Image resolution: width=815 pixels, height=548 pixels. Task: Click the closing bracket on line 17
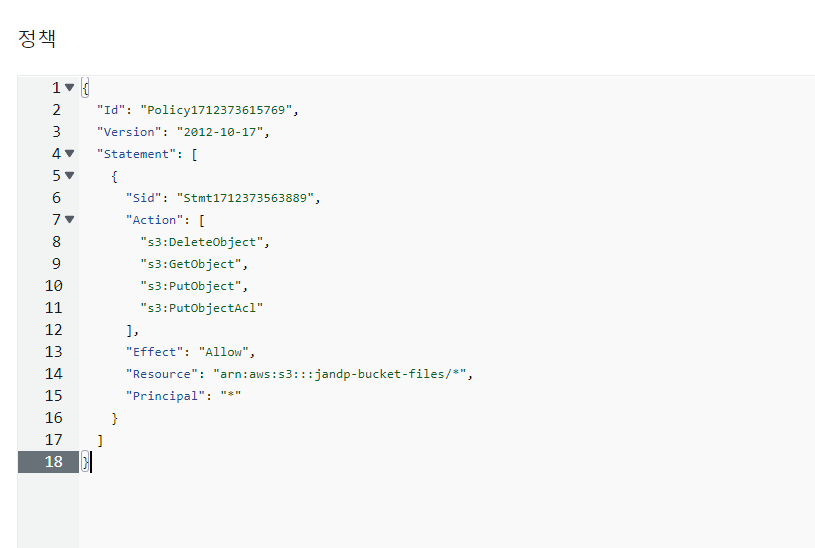(x=100, y=440)
